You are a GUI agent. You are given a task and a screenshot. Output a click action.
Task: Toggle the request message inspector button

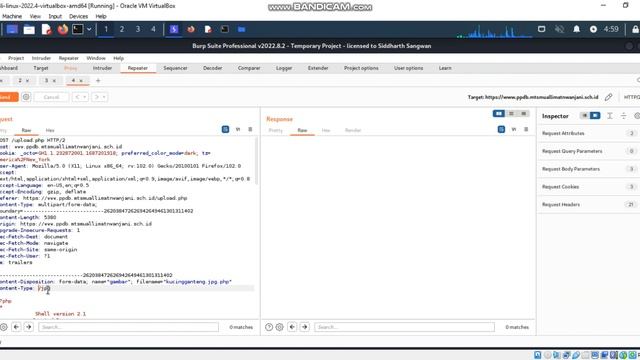pos(225,129)
